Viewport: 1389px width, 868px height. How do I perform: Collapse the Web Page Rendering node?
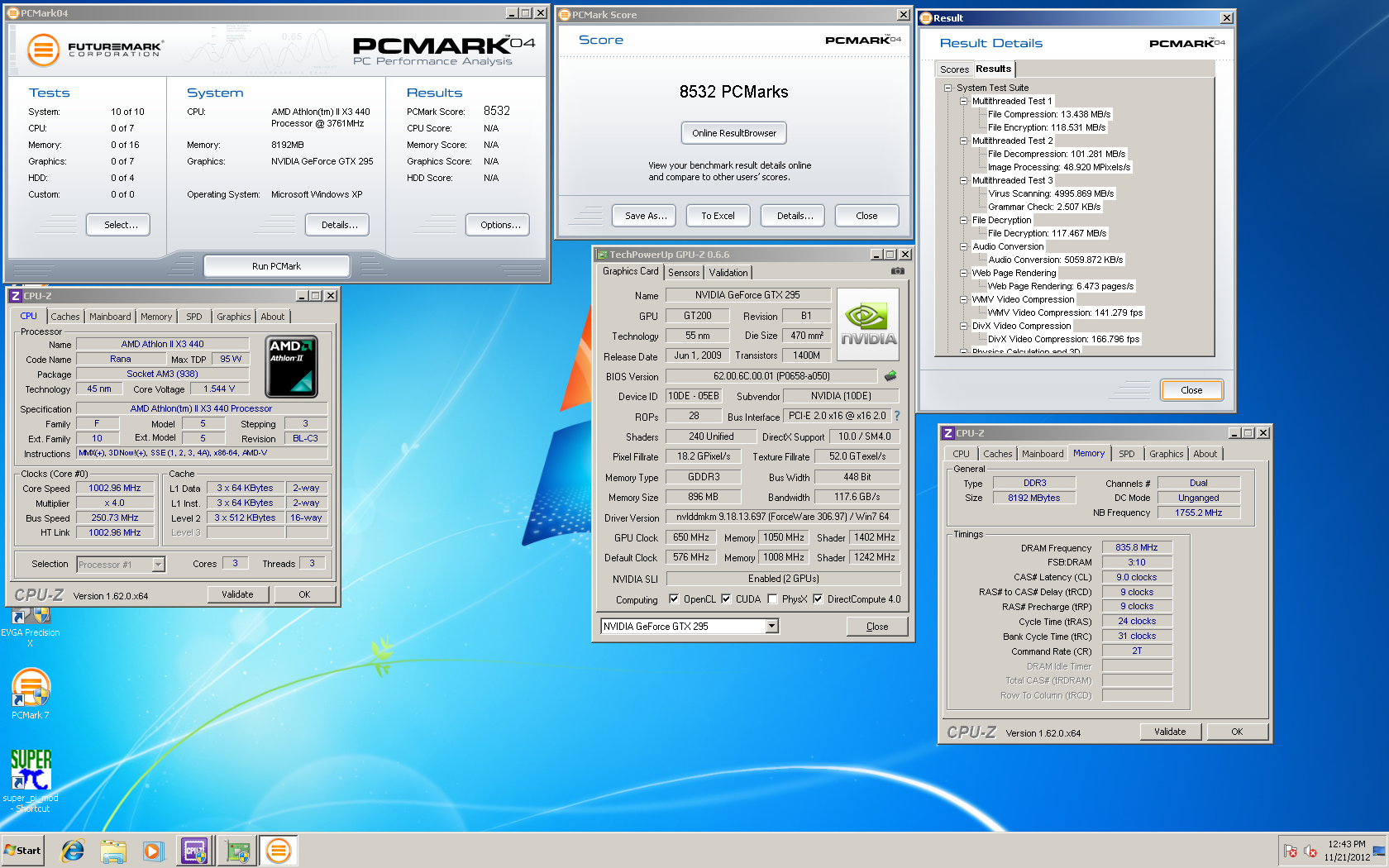pos(963,273)
